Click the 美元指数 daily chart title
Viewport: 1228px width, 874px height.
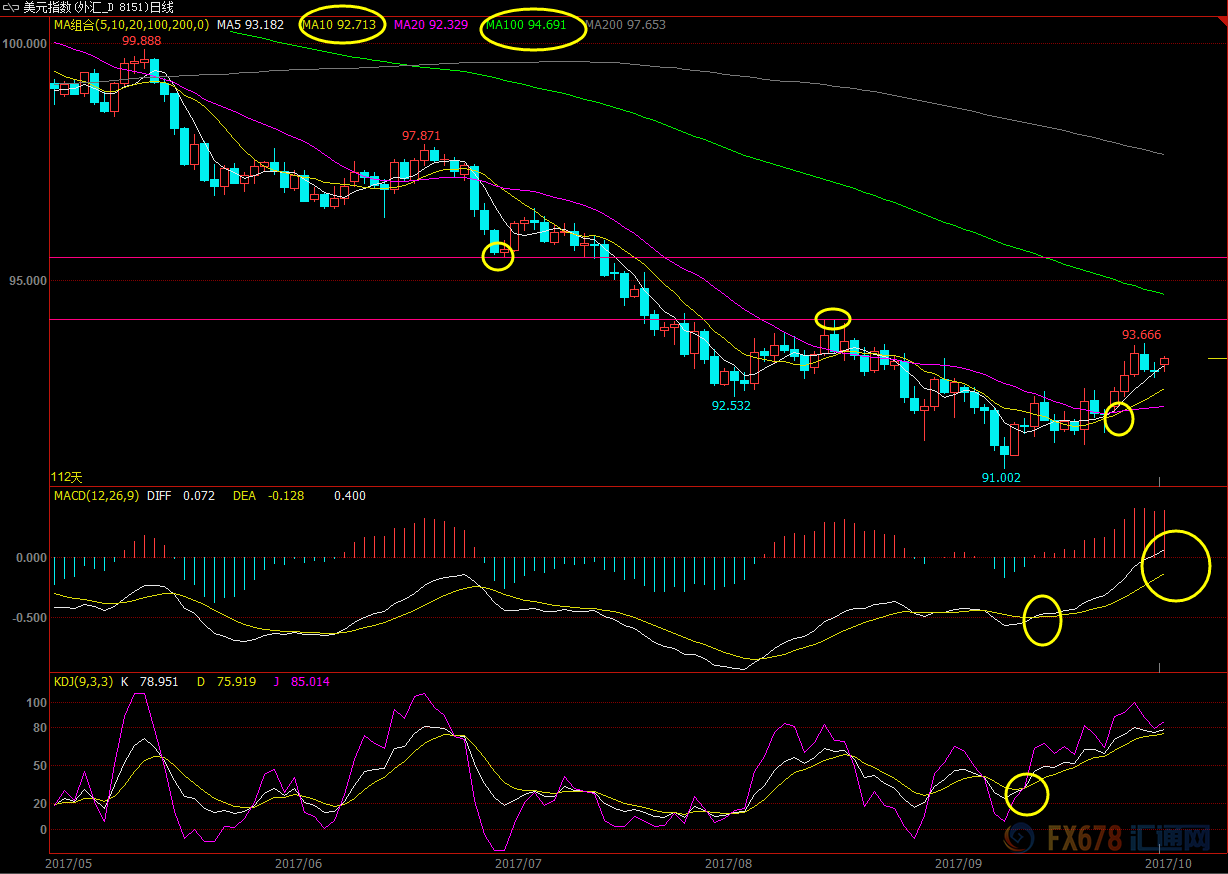pyautogui.click(x=98, y=7)
